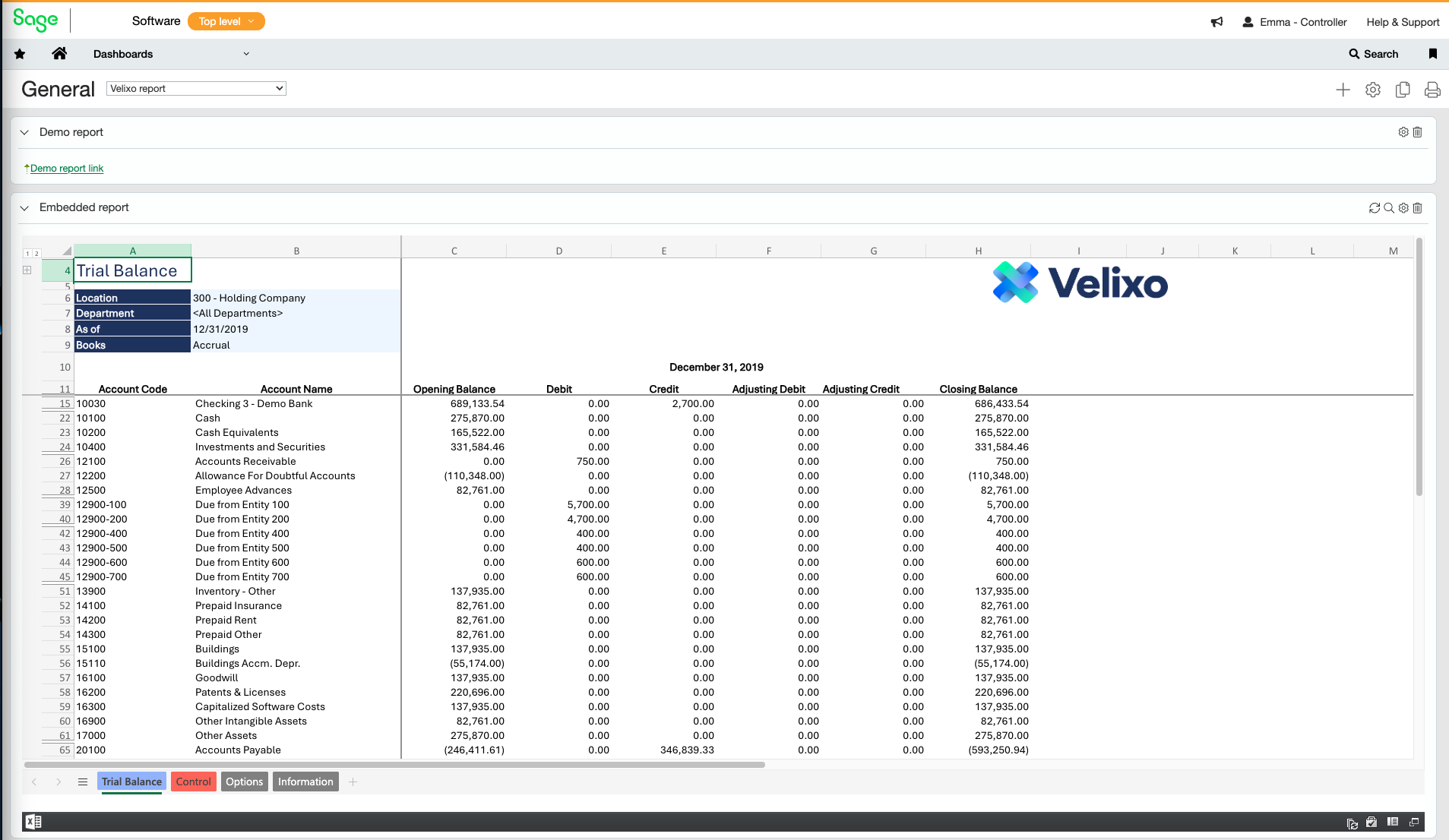
Task: Collapse the Embedded report section
Action: pos(24,208)
